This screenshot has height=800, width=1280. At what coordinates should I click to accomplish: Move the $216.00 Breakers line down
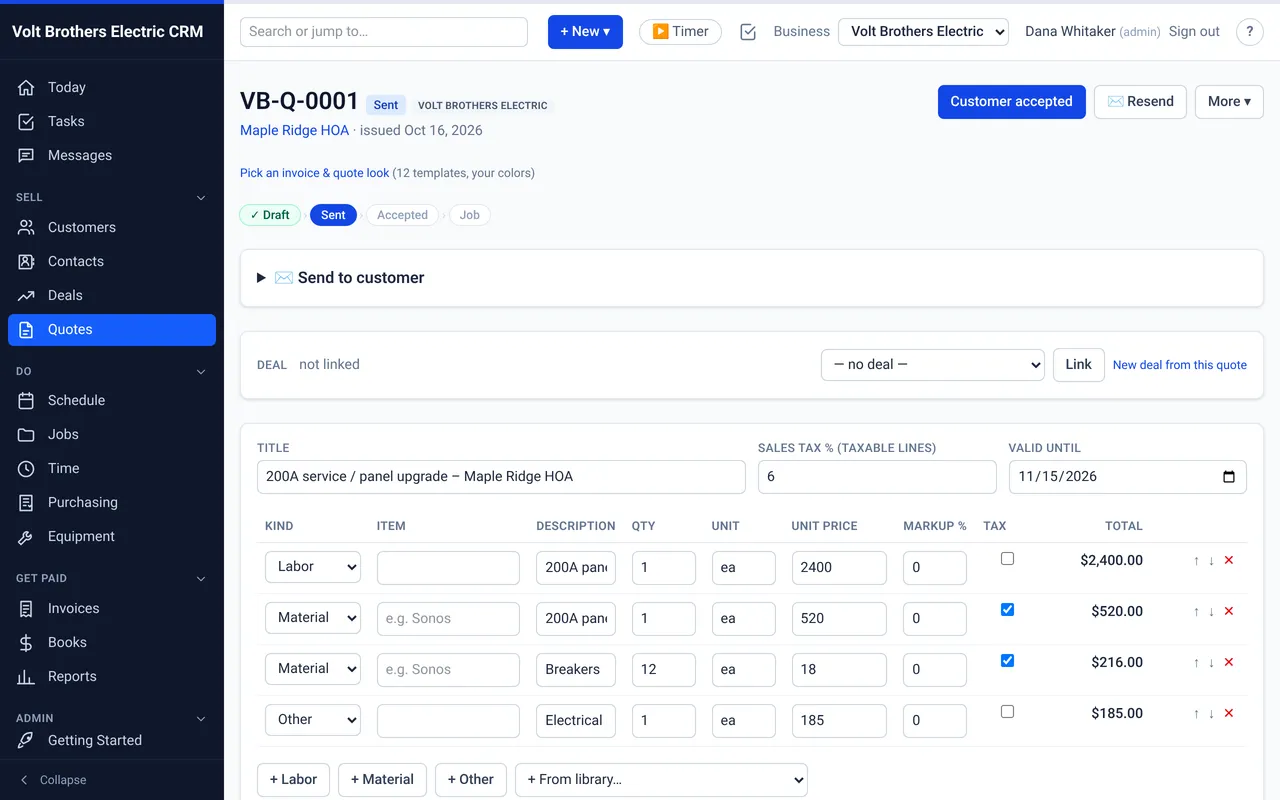[x=1211, y=662]
